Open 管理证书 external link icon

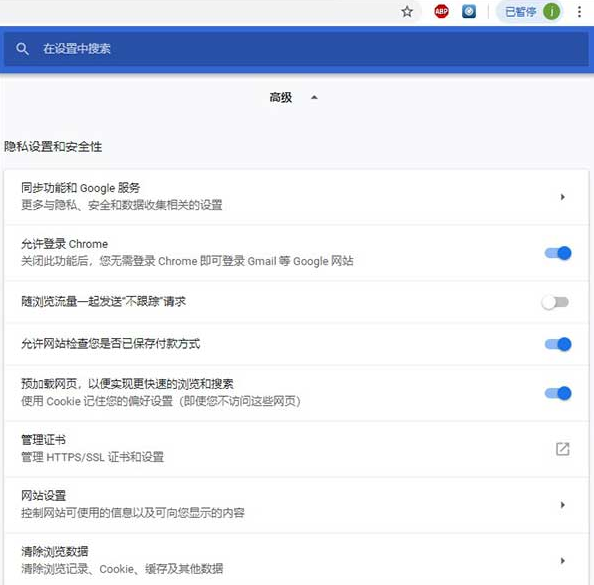click(563, 449)
